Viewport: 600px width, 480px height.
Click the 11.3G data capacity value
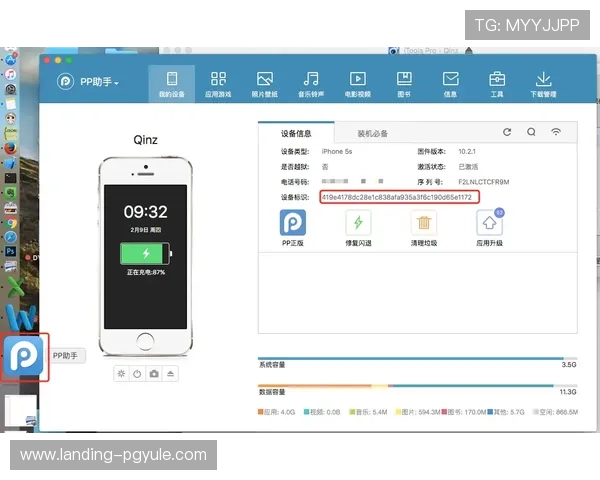[568, 392]
